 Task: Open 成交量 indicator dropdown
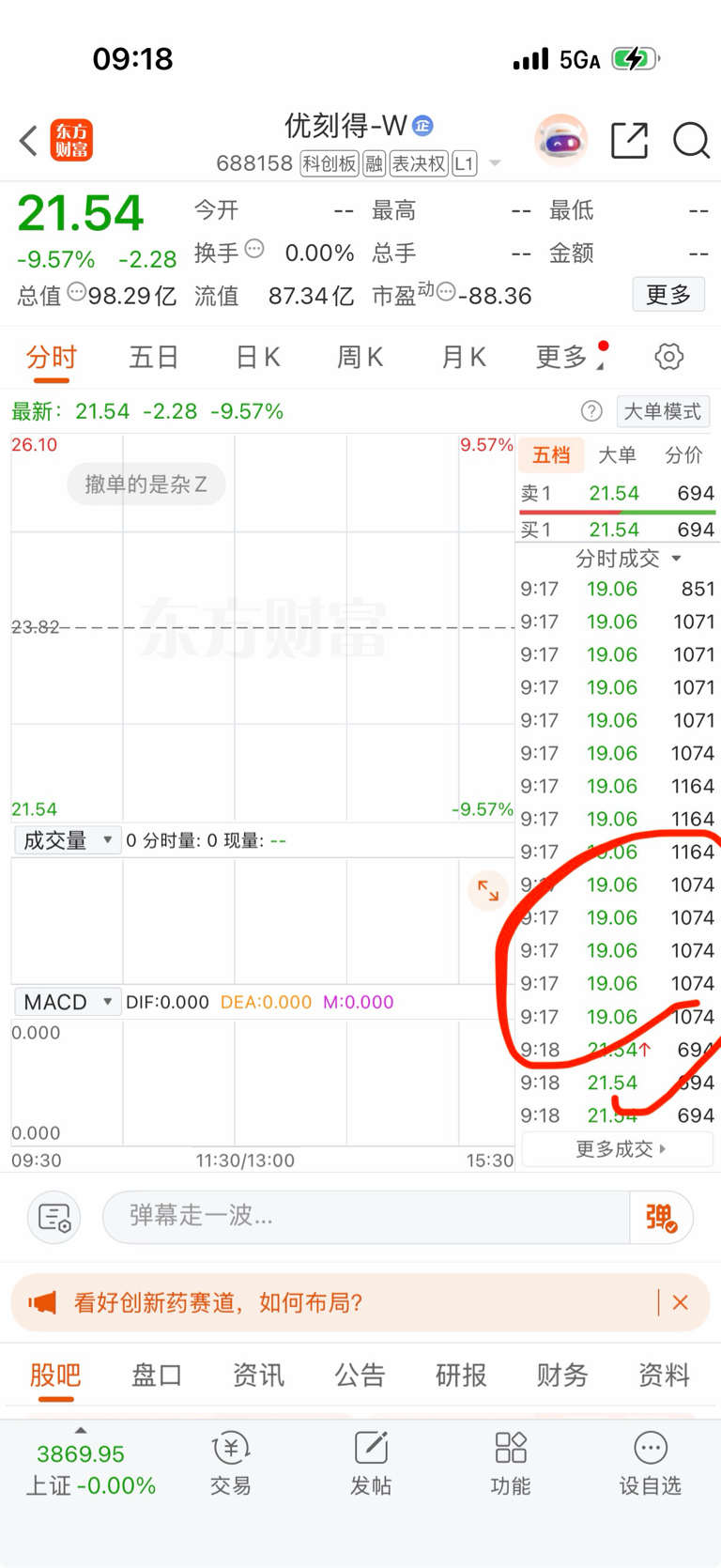point(68,840)
